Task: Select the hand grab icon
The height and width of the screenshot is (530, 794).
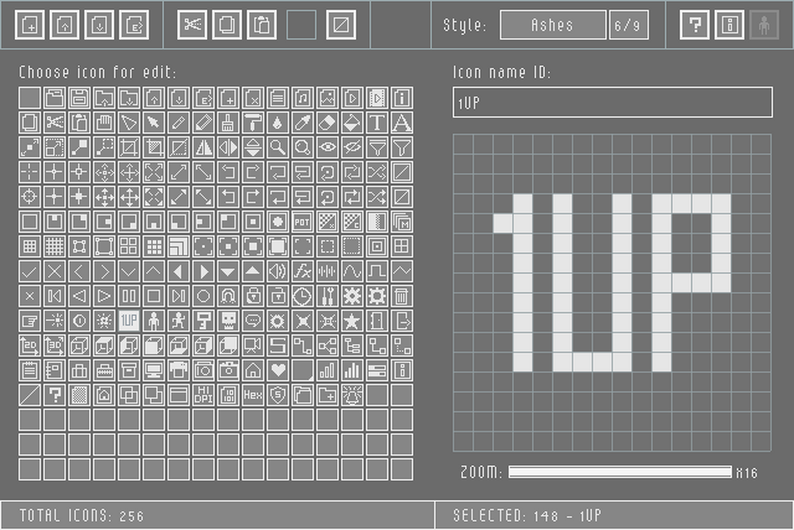Action: coord(104,123)
